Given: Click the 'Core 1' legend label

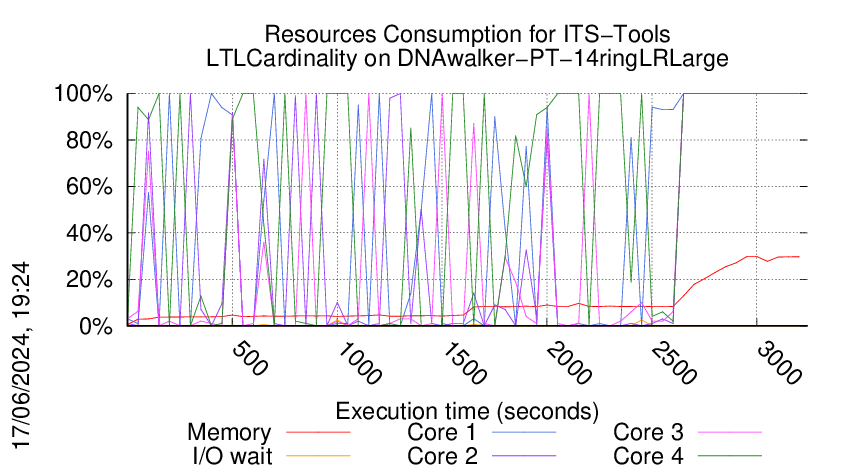Looking at the screenshot, I should (442, 432).
